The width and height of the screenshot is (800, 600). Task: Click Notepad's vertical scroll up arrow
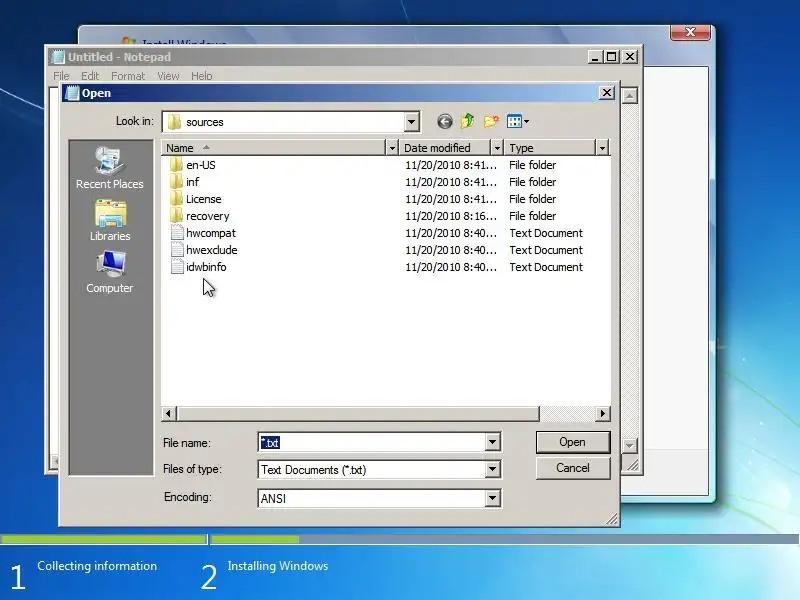click(x=630, y=96)
